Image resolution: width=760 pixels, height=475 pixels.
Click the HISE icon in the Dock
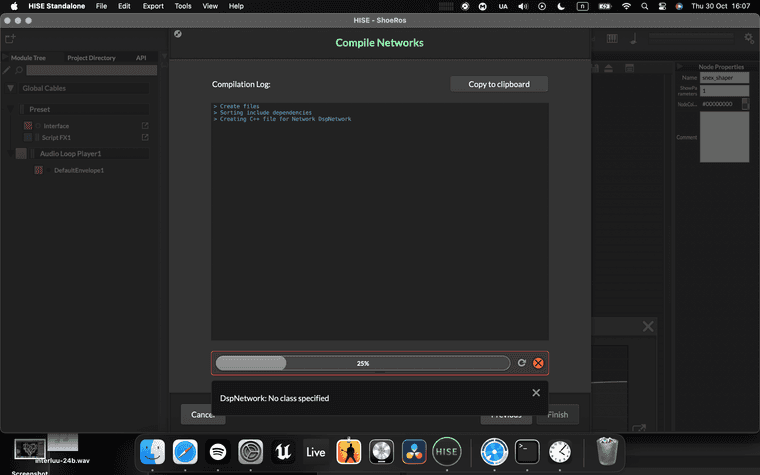446,452
